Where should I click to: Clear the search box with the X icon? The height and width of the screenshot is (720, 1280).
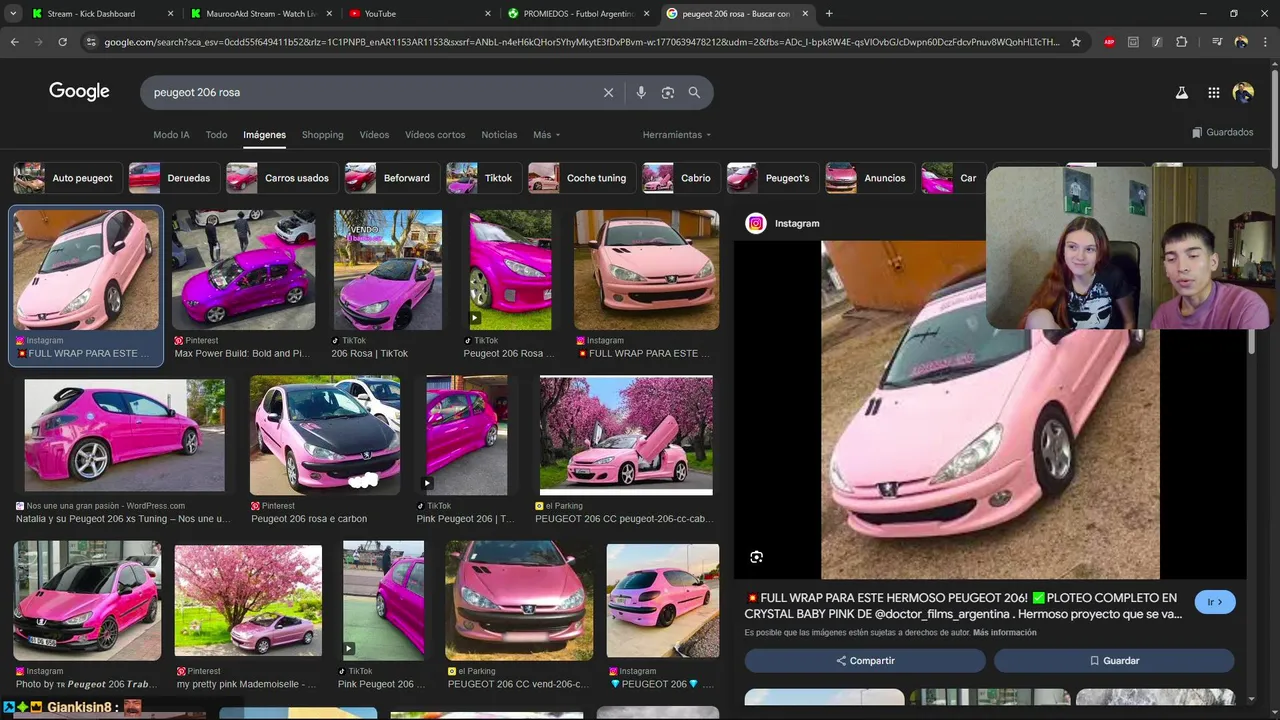pyautogui.click(x=608, y=92)
